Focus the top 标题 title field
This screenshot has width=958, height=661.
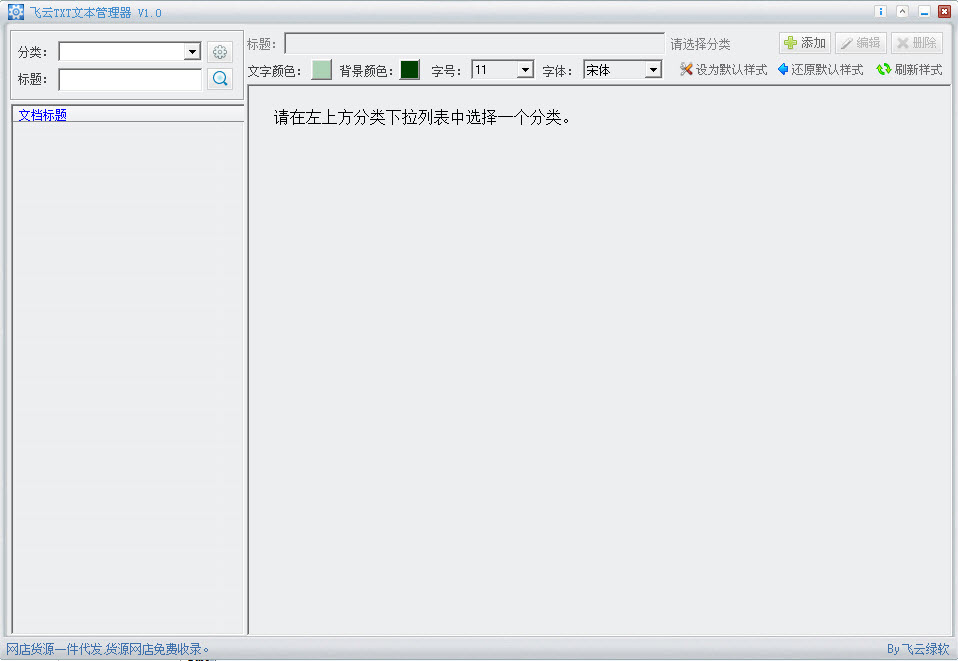point(474,43)
